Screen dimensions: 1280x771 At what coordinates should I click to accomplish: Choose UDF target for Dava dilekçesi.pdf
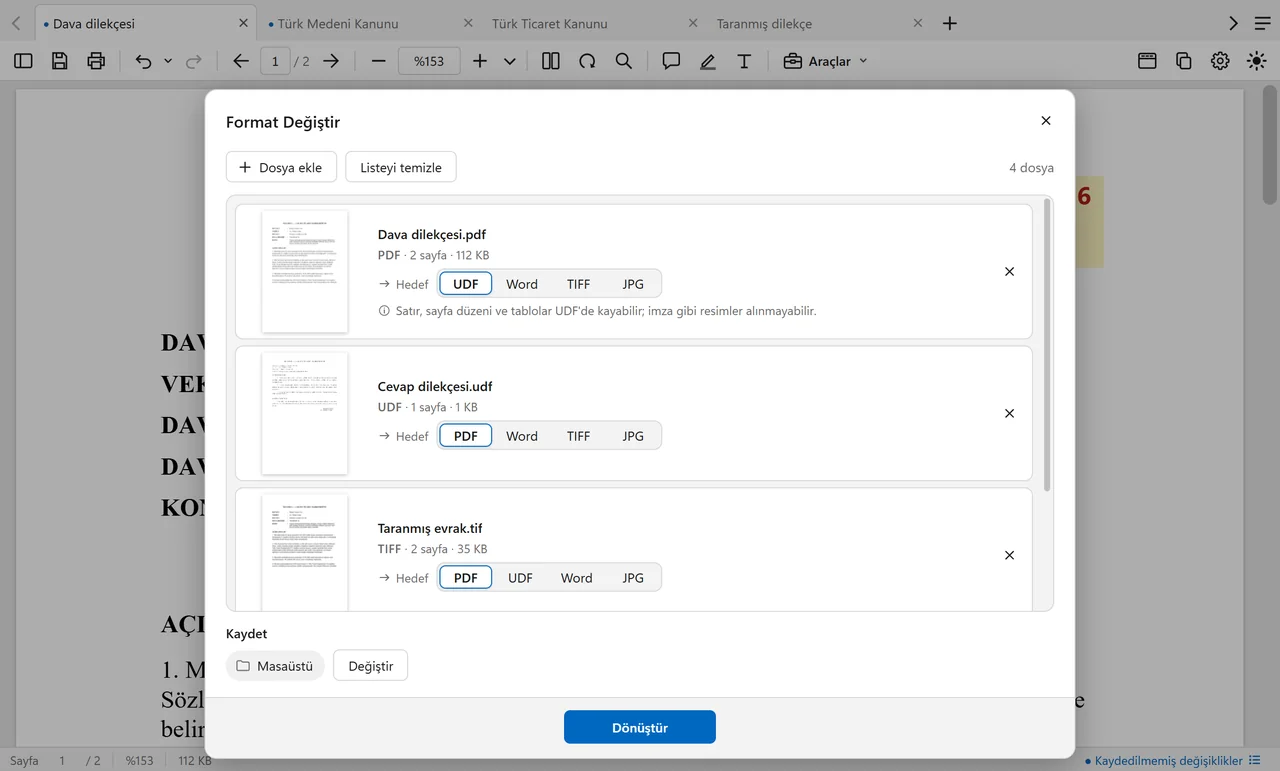point(466,284)
